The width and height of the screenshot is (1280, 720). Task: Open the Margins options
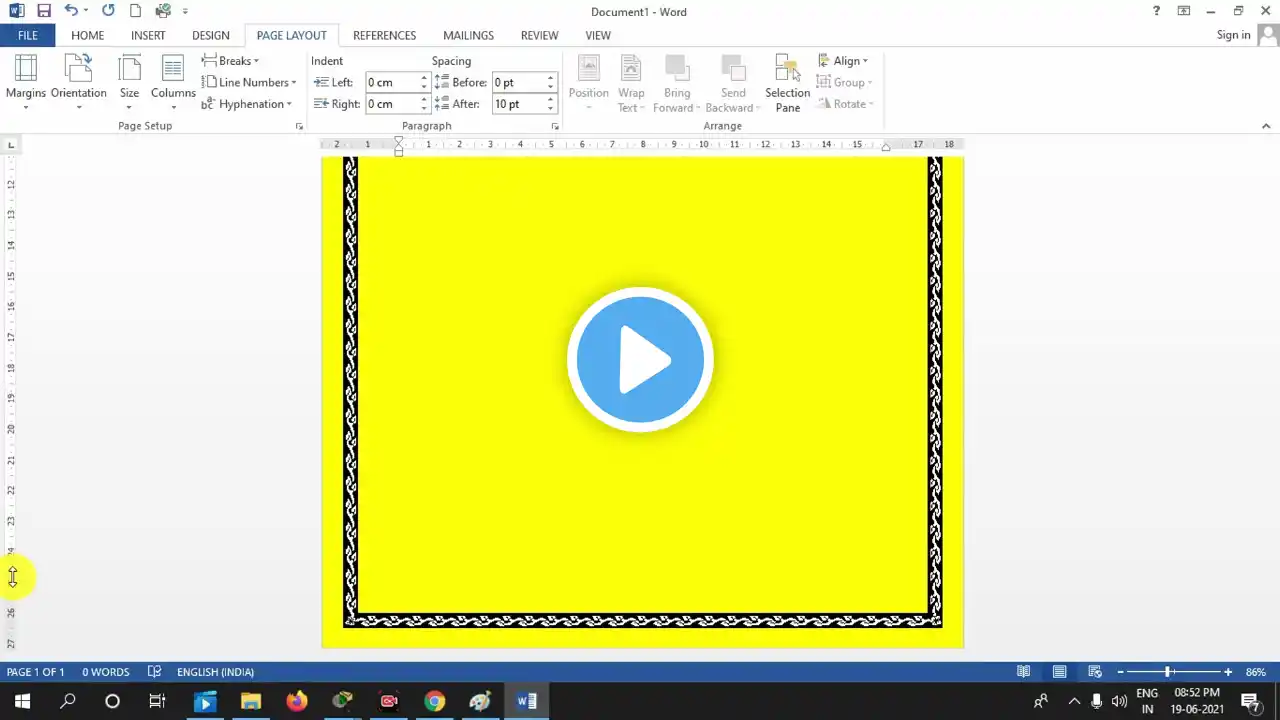pyautogui.click(x=26, y=81)
